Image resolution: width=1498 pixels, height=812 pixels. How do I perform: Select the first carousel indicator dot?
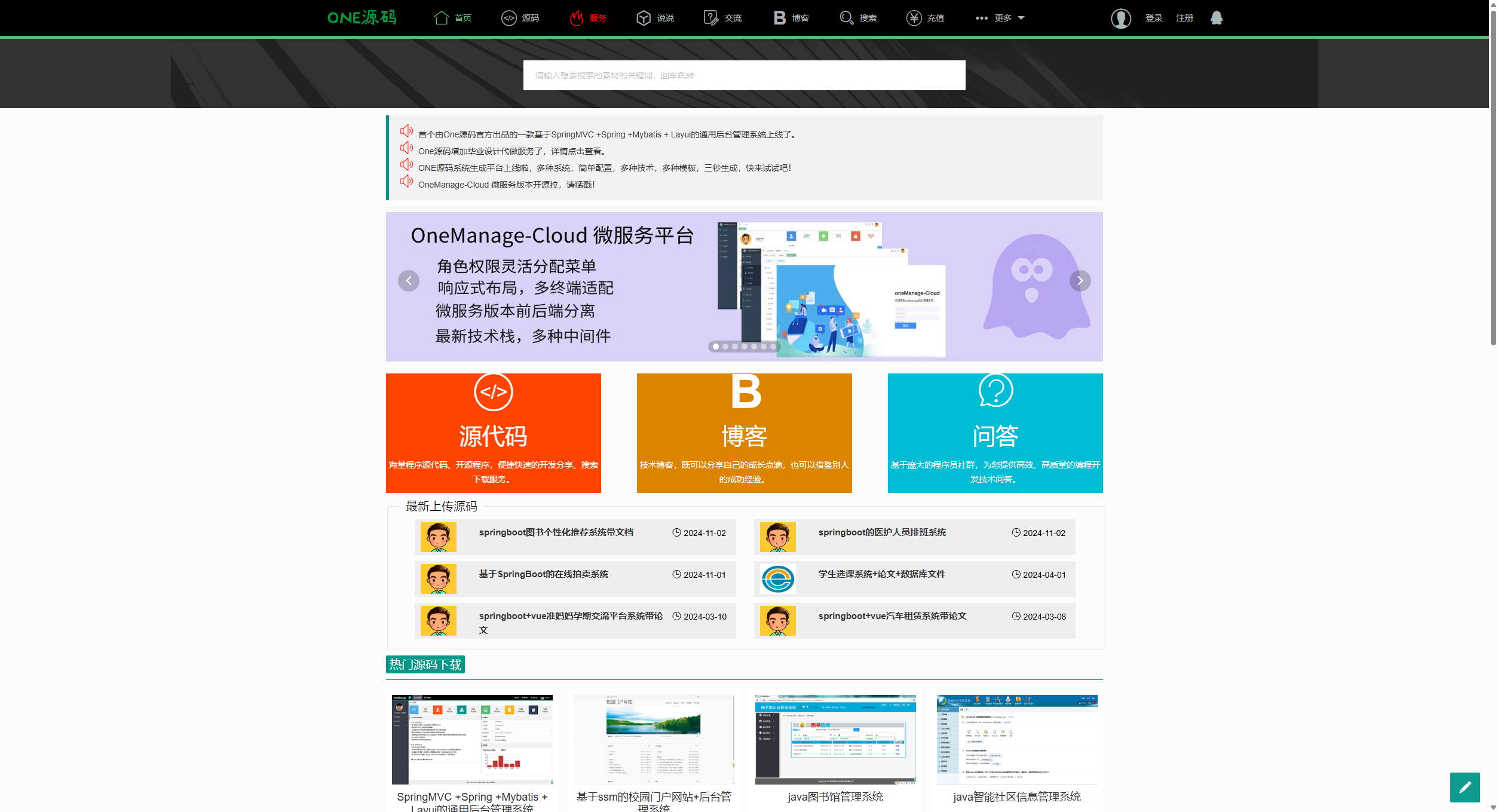(716, 347)
